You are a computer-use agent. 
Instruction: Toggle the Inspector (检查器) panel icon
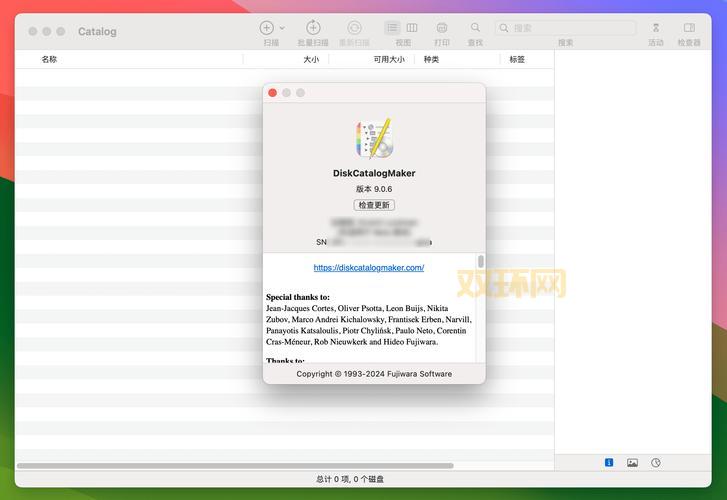coord(689,28)
